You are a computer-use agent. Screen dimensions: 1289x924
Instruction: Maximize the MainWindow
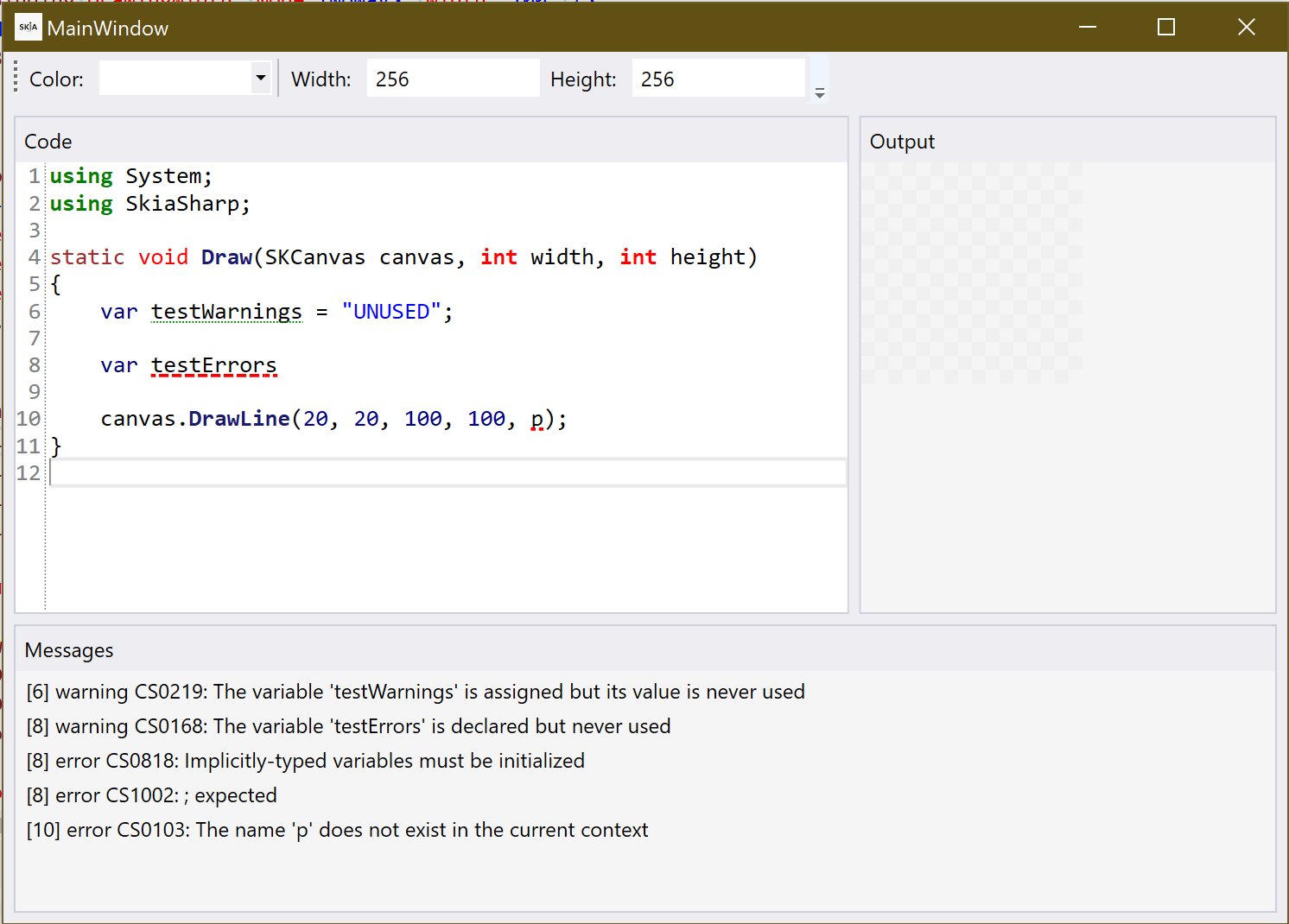click(x=1166, y=28)
